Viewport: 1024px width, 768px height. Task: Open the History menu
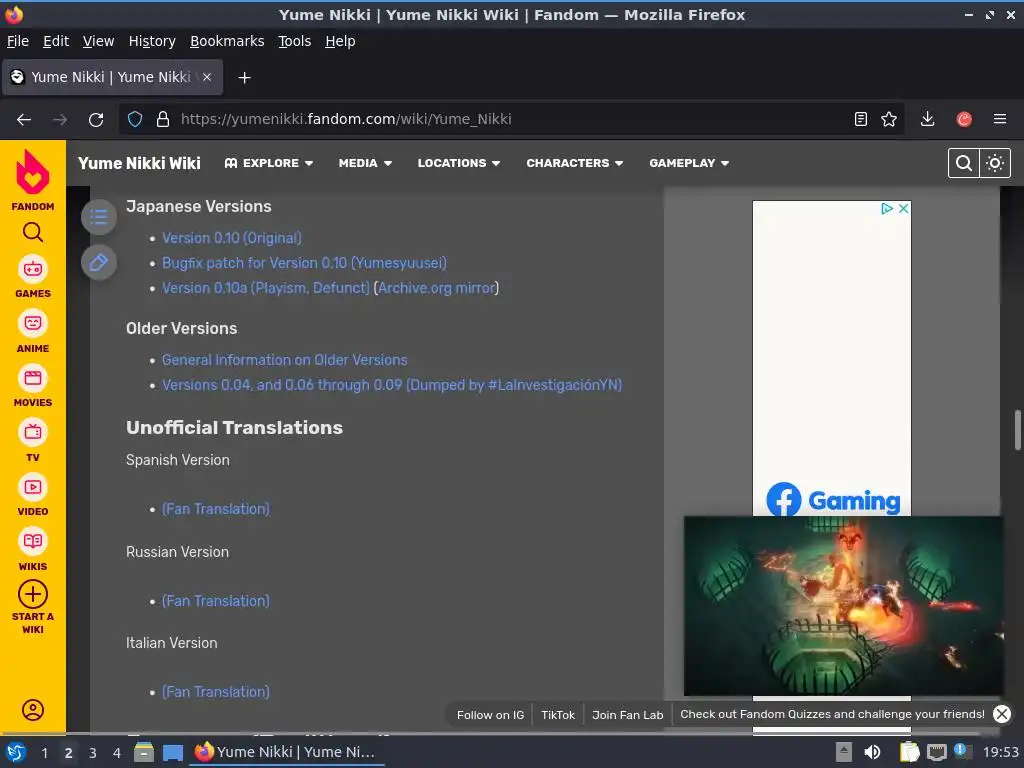point(152,41)
